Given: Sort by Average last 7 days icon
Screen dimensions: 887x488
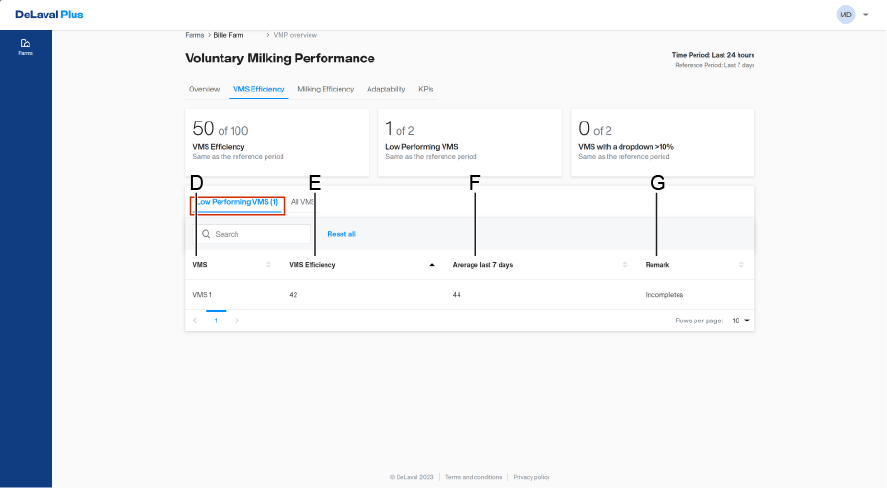Looking at the screenshot, I should point(625,265).
